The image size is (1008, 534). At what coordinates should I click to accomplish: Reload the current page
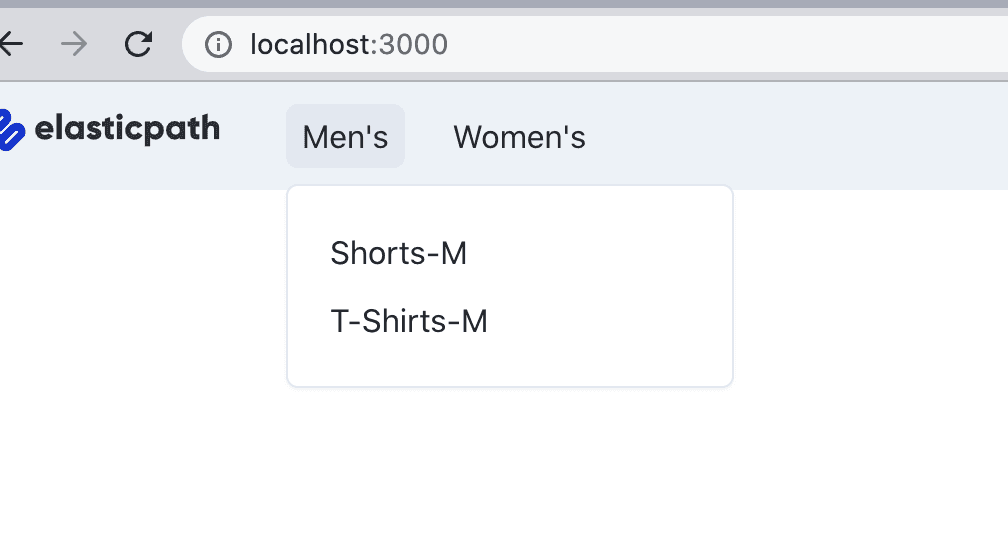point(138,44)
